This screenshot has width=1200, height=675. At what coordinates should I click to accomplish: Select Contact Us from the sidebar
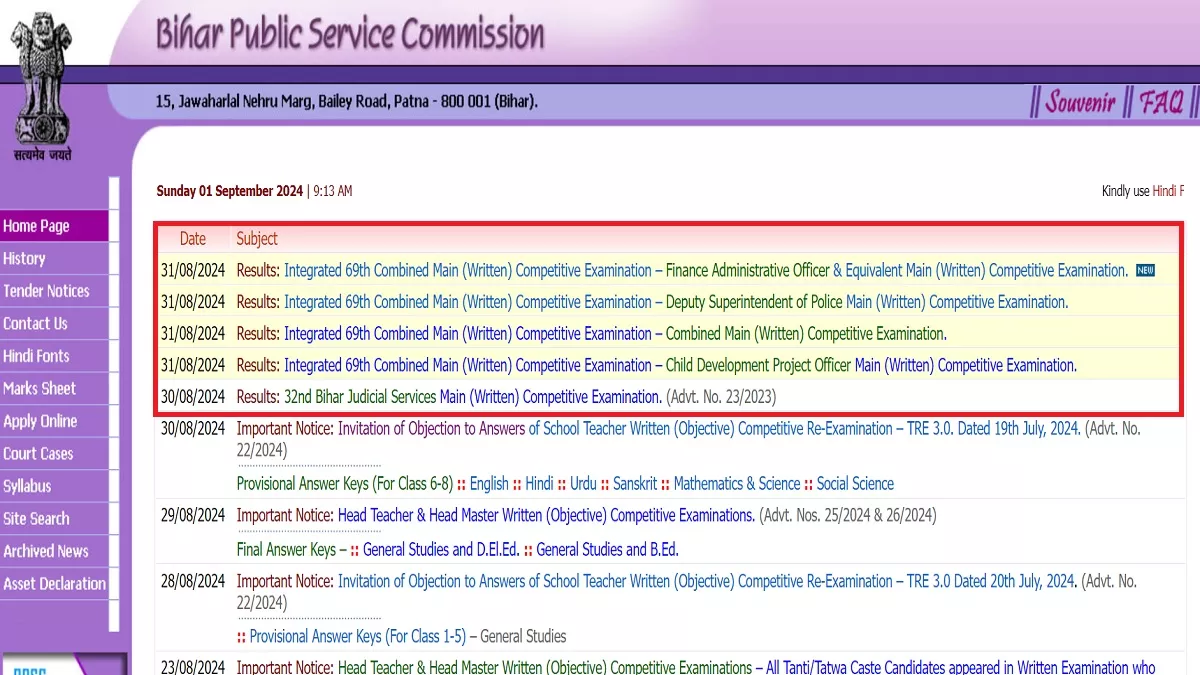point(54,323)
